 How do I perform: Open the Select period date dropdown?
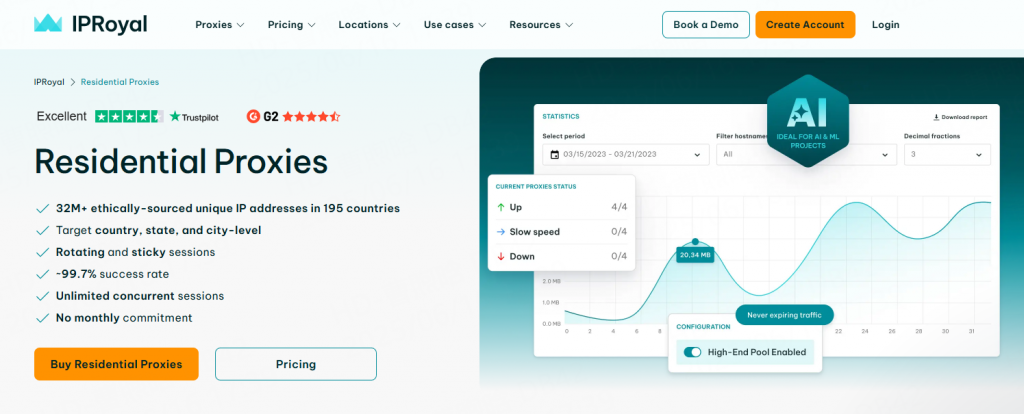[626, 155]
